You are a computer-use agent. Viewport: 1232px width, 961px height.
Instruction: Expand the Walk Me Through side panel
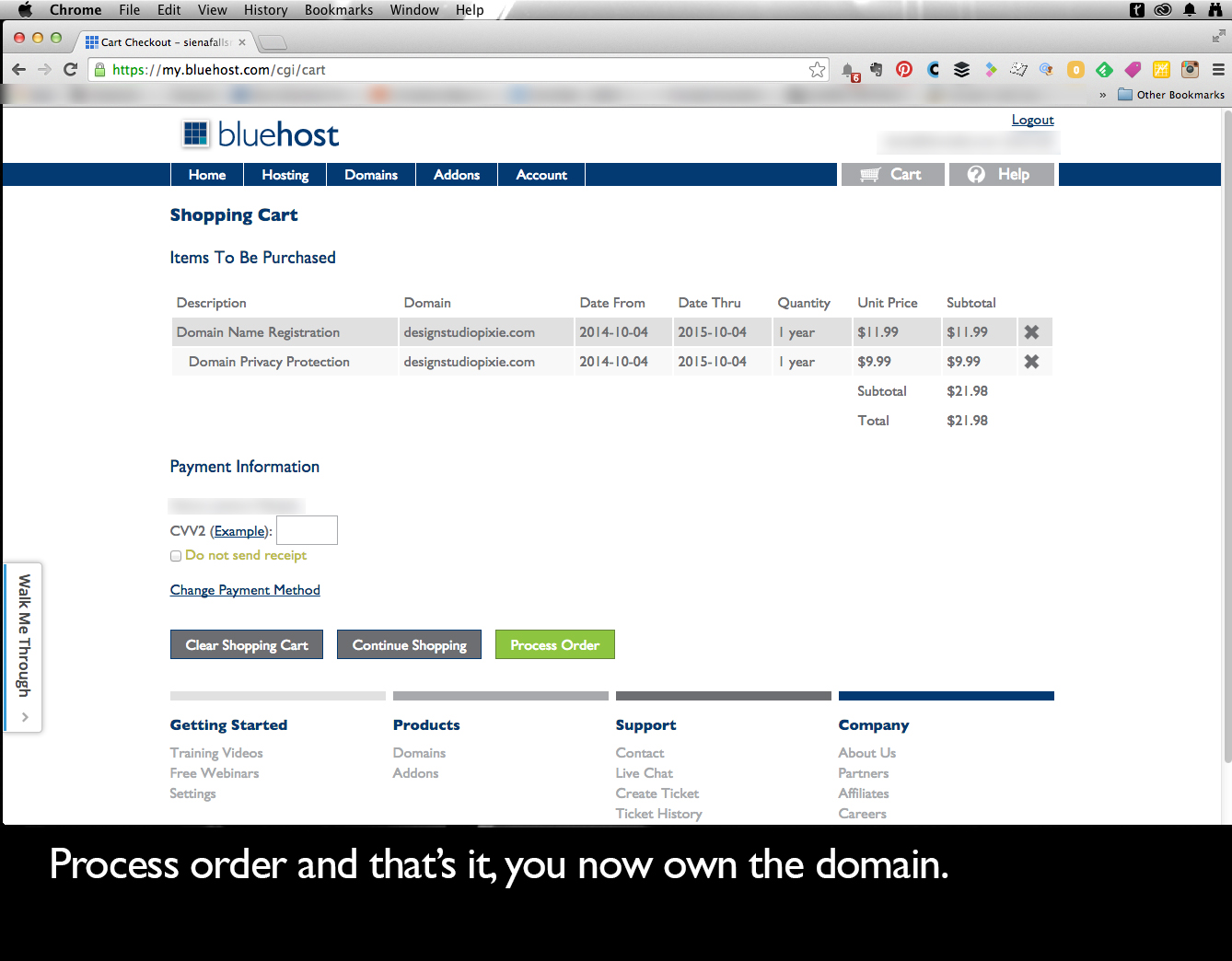[x=24, y=647]
